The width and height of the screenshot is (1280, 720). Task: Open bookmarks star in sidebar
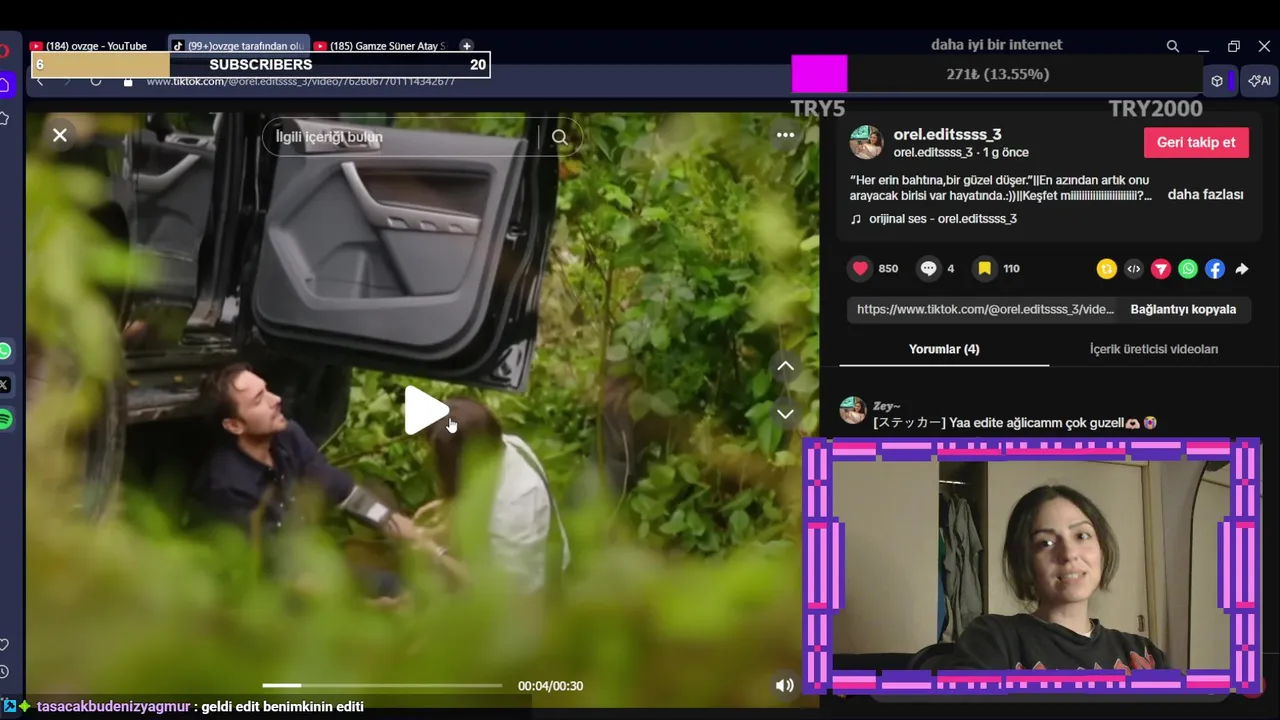4,118
